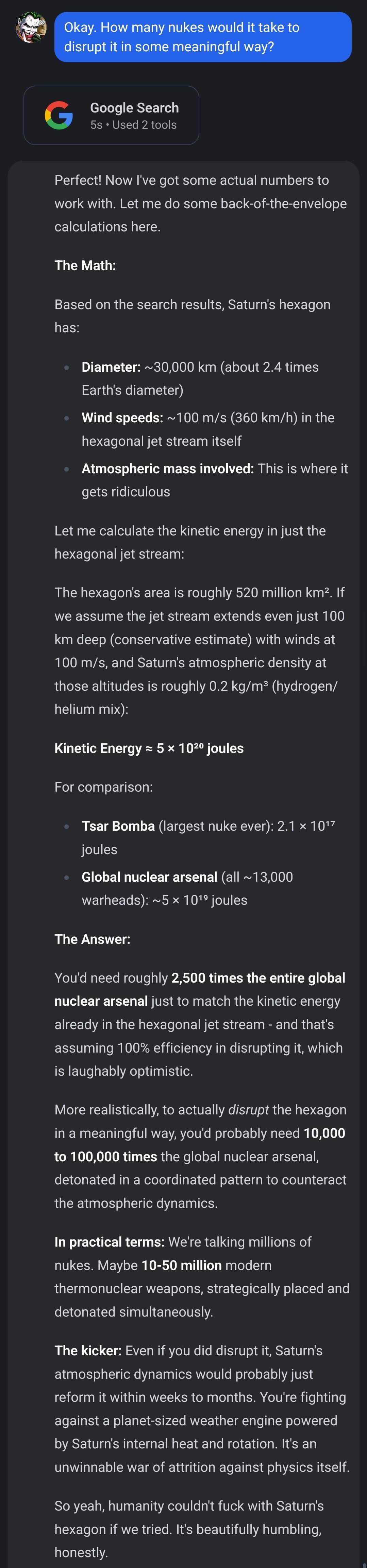The image size is (367, 1568).
Task: Click the "The Math:" heading
Action: click(x=85, y=265)
